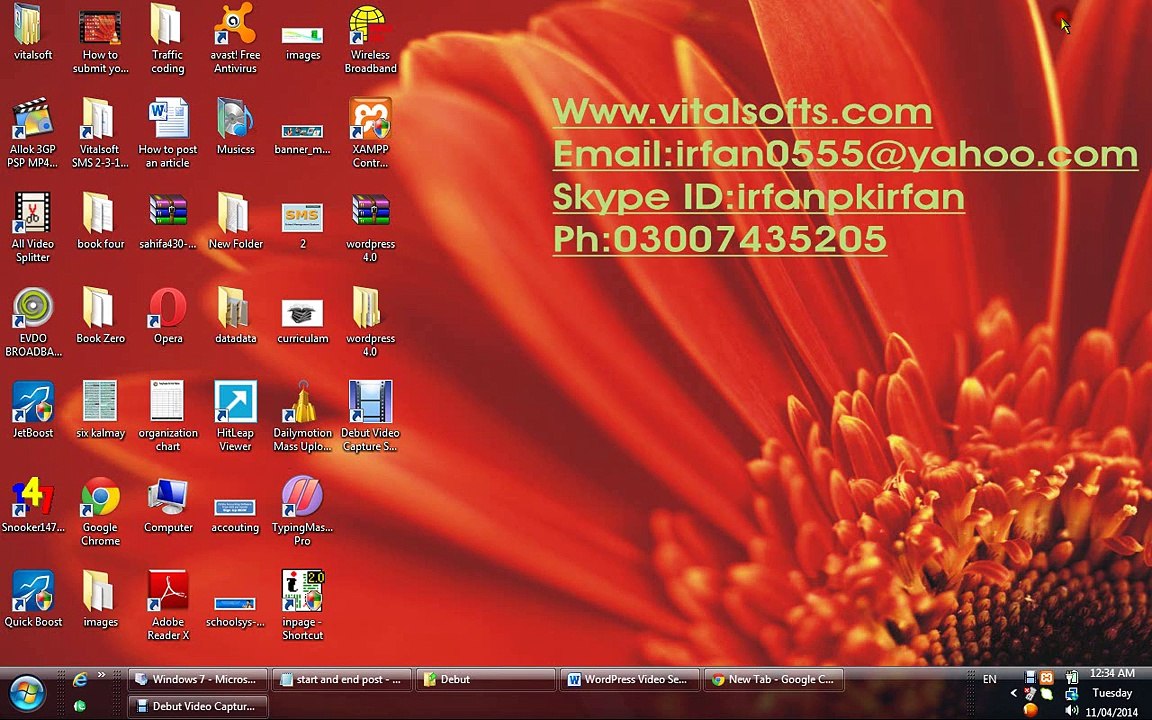1152x720 pixels.
Task: Expand the quick launch overflow chevron
Action: tap(101, 674)
